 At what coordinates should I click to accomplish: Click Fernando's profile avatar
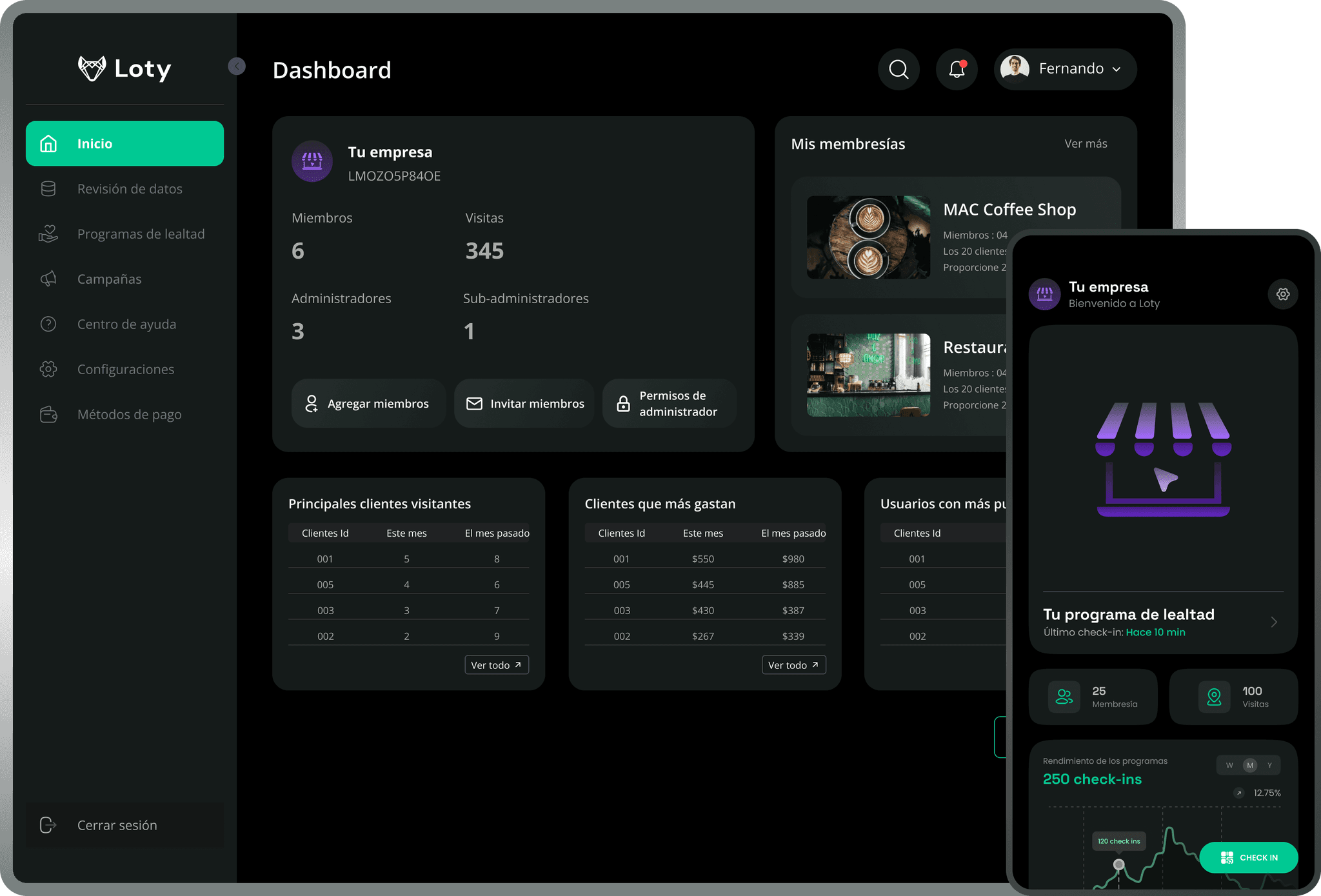[1015, 68]
